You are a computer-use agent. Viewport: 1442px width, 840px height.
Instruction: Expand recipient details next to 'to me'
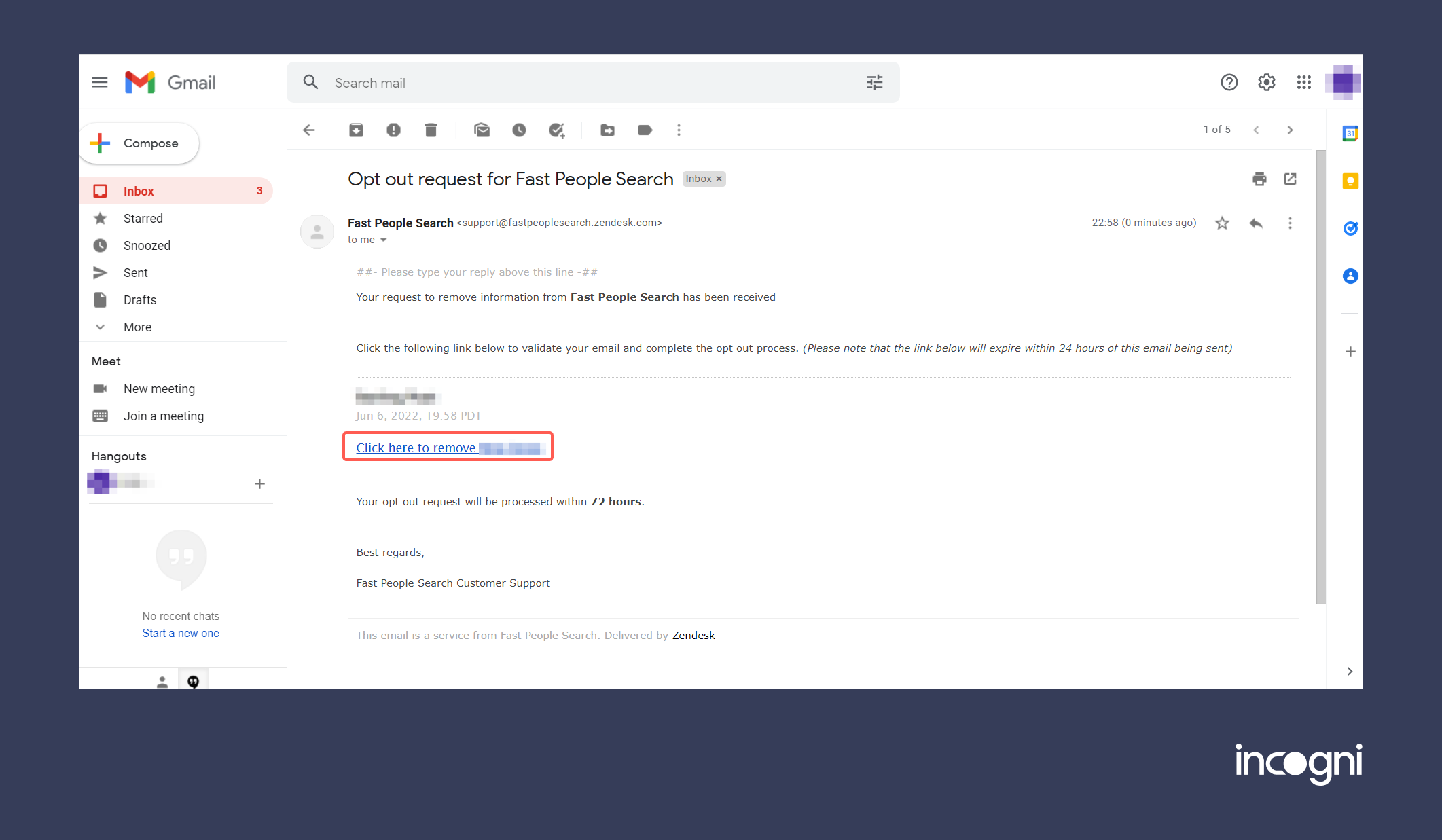point(383,240)
